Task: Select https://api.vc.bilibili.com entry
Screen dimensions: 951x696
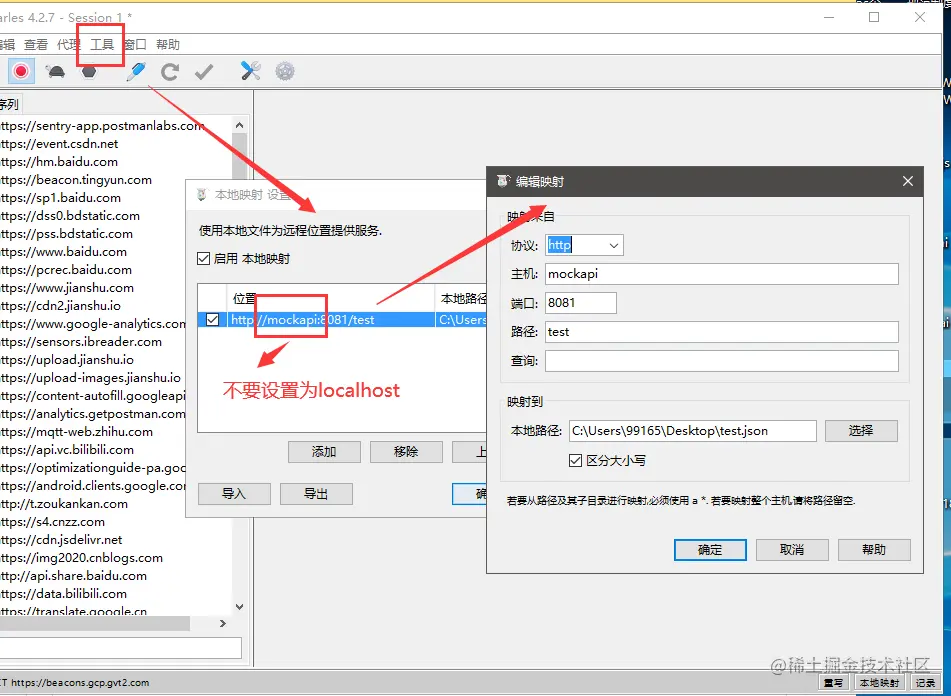Action: click(x=67, y=450)
